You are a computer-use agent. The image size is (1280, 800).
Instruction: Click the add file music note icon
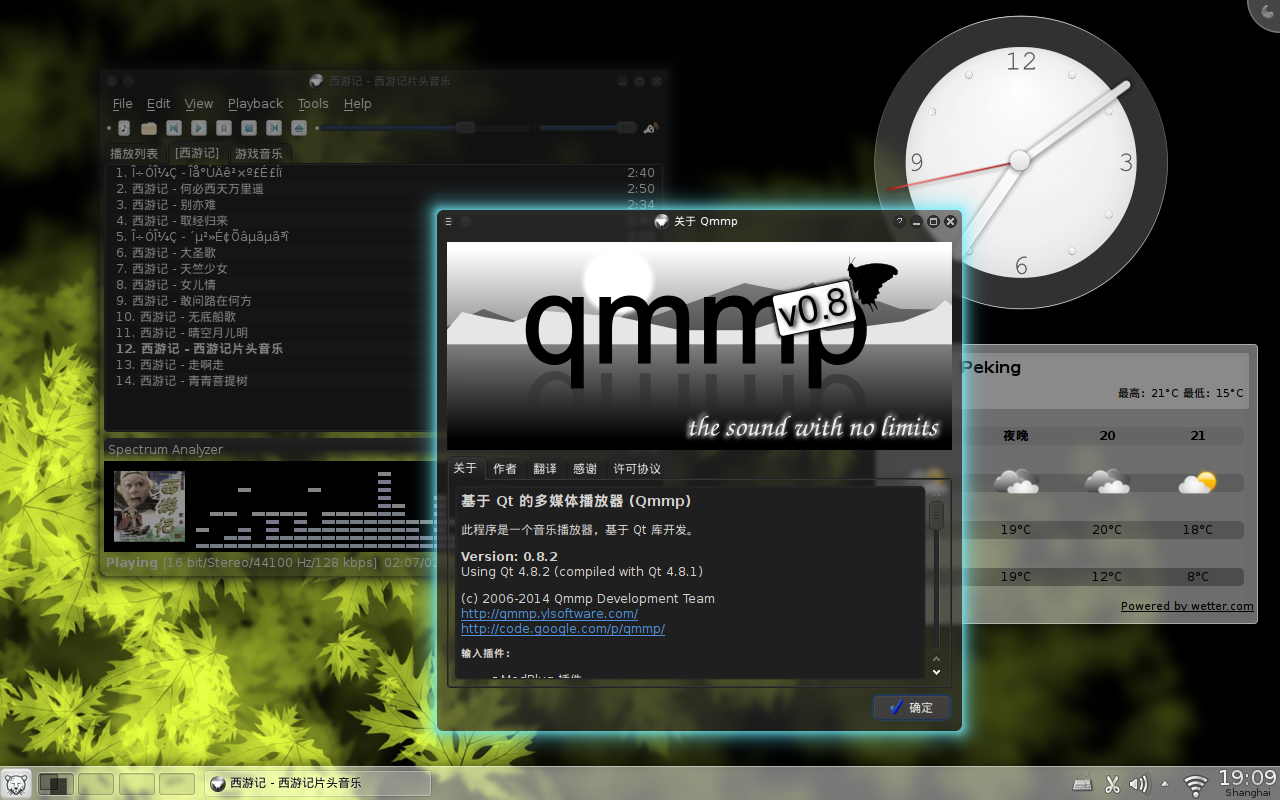click(x=124, y=128)
